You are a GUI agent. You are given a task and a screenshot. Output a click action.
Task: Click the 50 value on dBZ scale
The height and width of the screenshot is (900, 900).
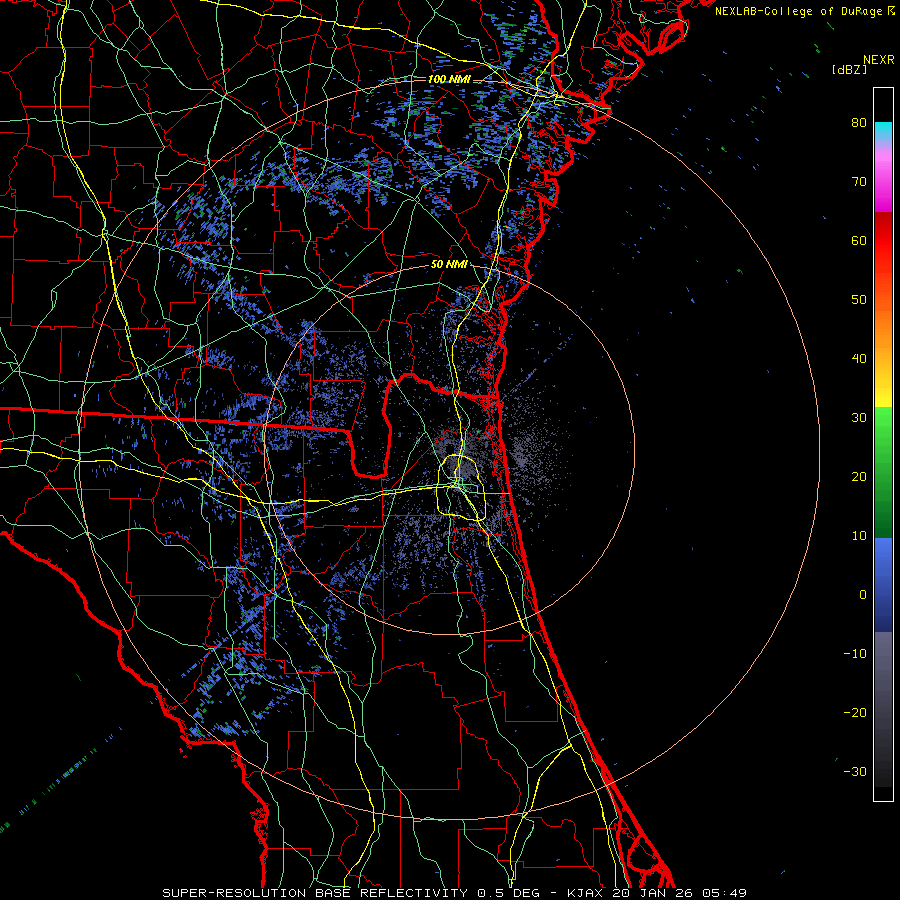click(x=859, y=300)
